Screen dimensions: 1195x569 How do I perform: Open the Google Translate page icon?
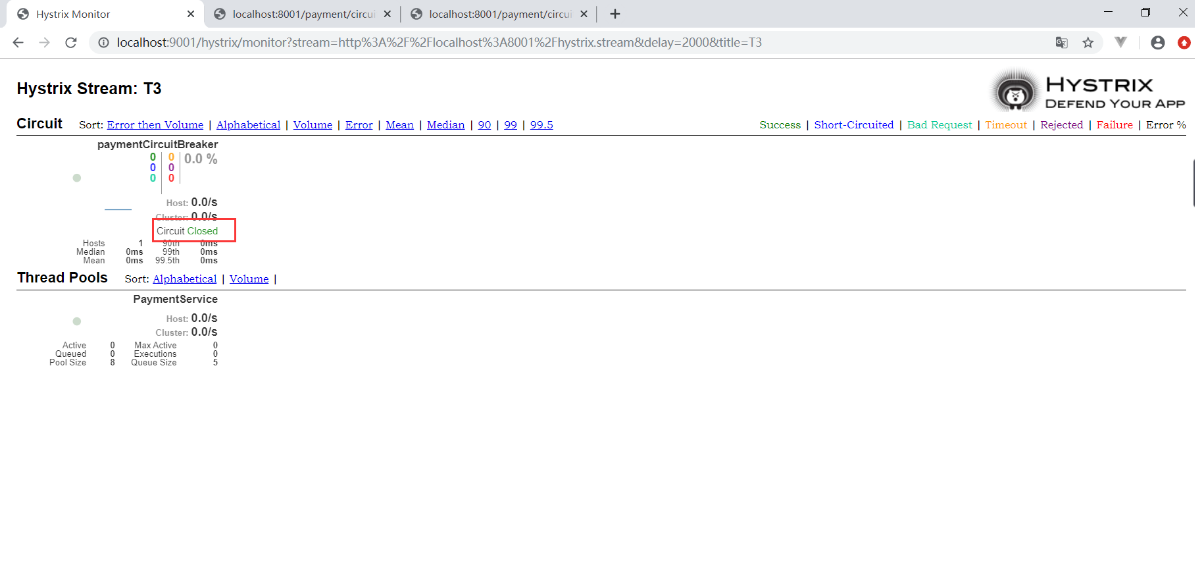1062,43
